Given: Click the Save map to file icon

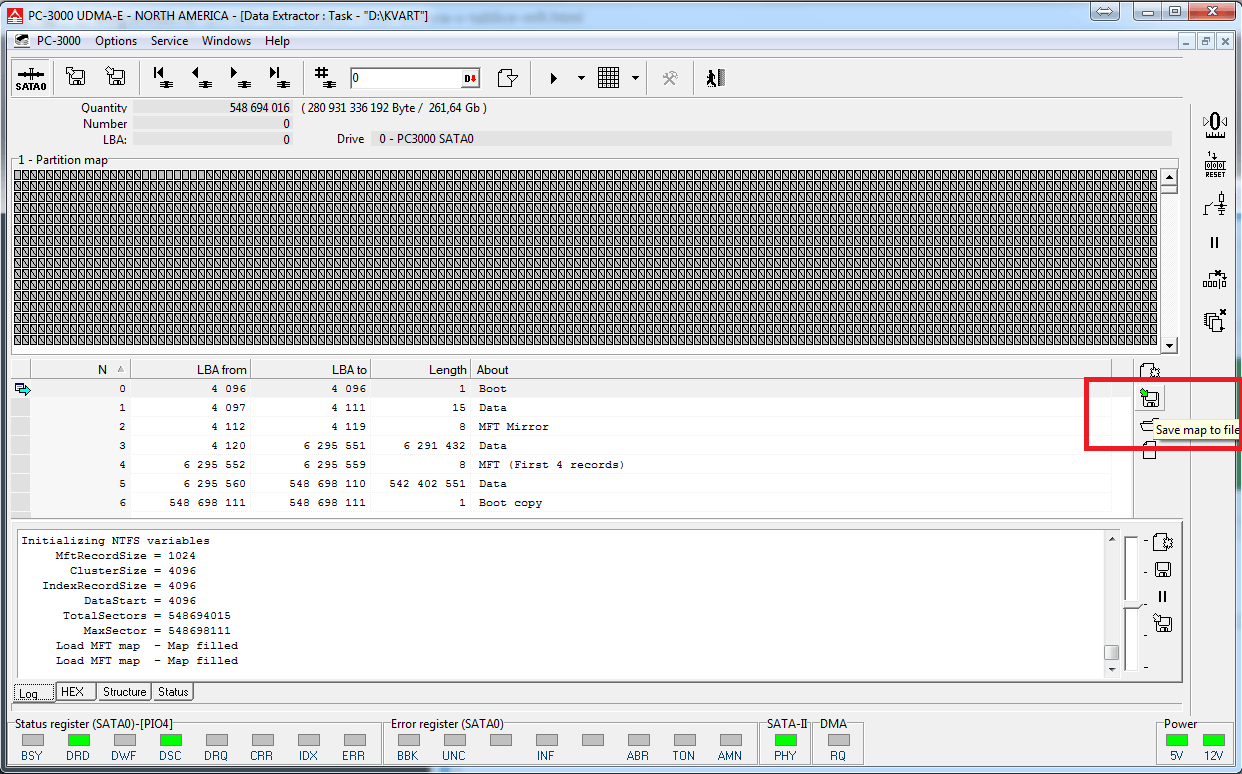Looking at the screenshot, I should [x=1150, y=399].
